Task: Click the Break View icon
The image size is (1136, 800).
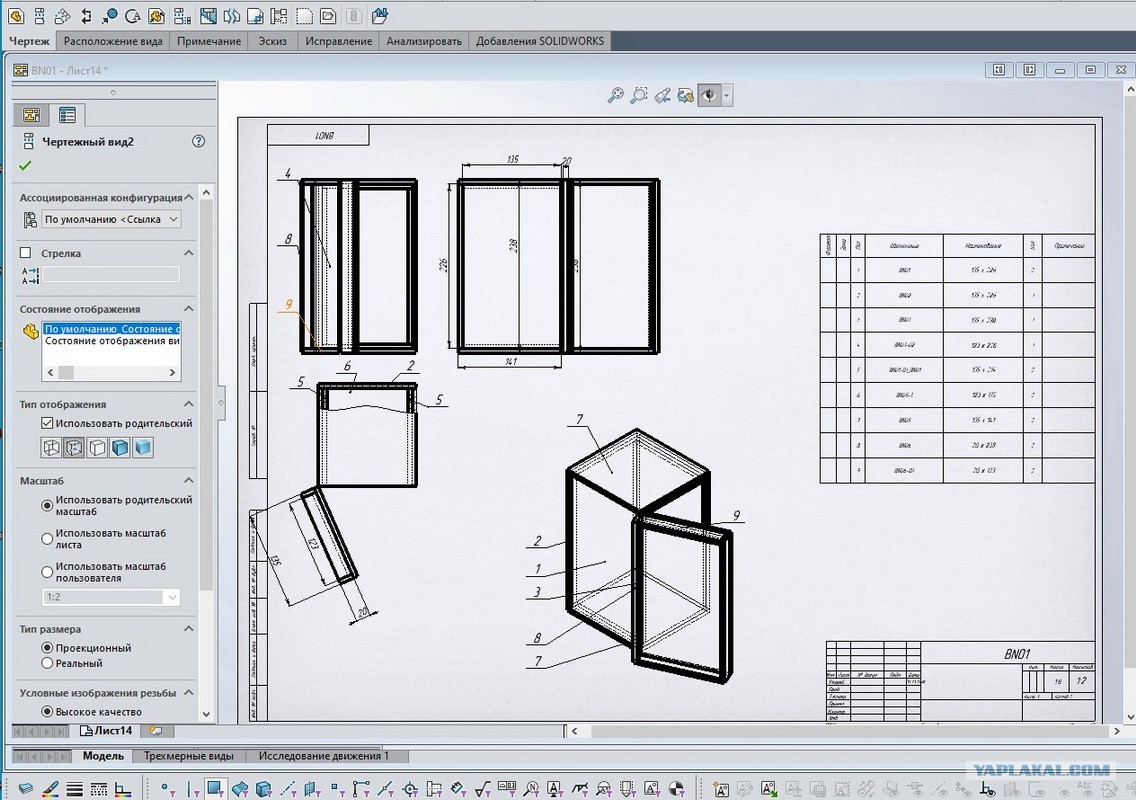Action: [x=232, y=15]
